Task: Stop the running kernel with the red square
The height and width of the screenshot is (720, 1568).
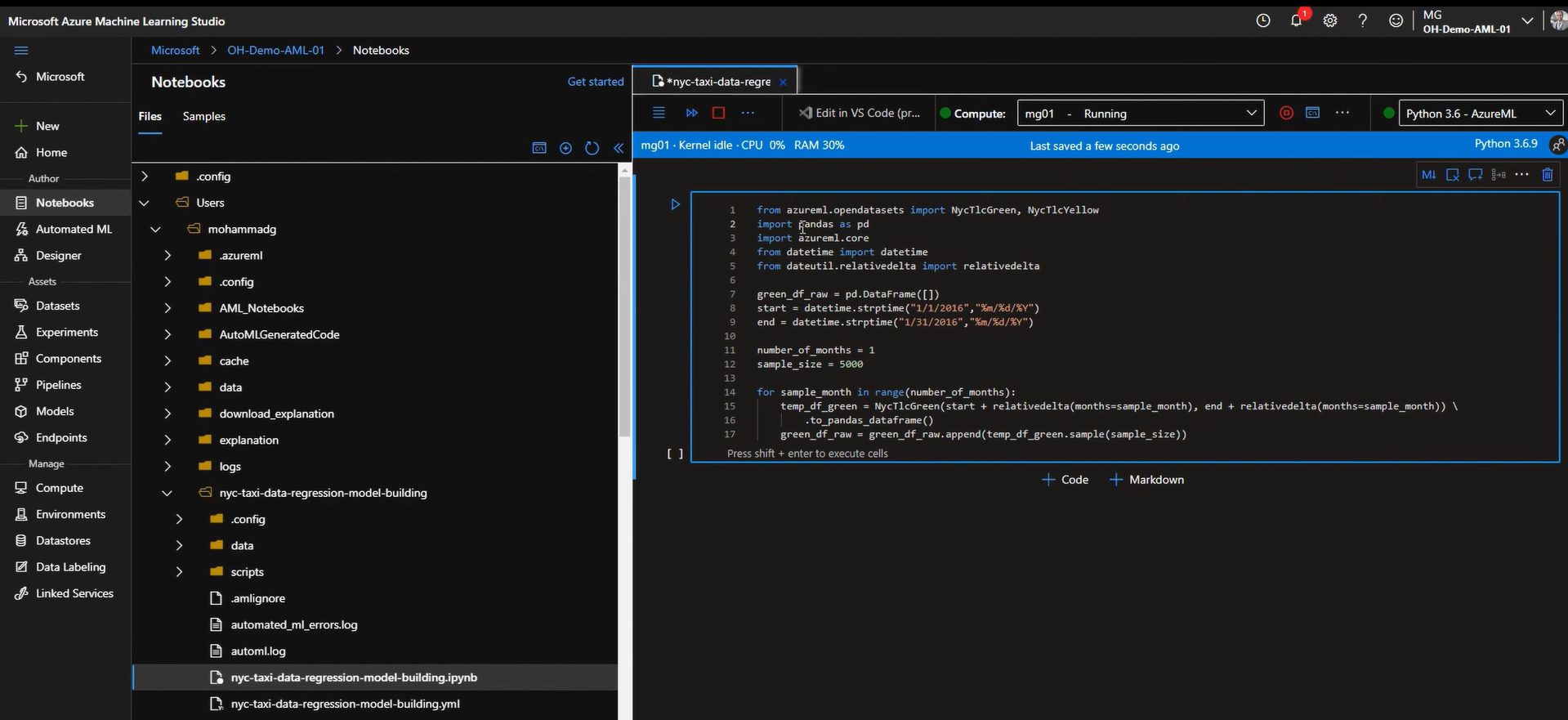Action: click(x=718, y=113)
